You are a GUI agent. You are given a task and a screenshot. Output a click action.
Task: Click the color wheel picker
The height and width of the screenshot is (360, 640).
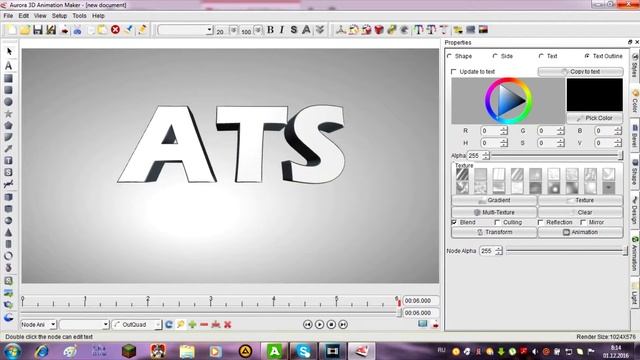click(508, 101)
